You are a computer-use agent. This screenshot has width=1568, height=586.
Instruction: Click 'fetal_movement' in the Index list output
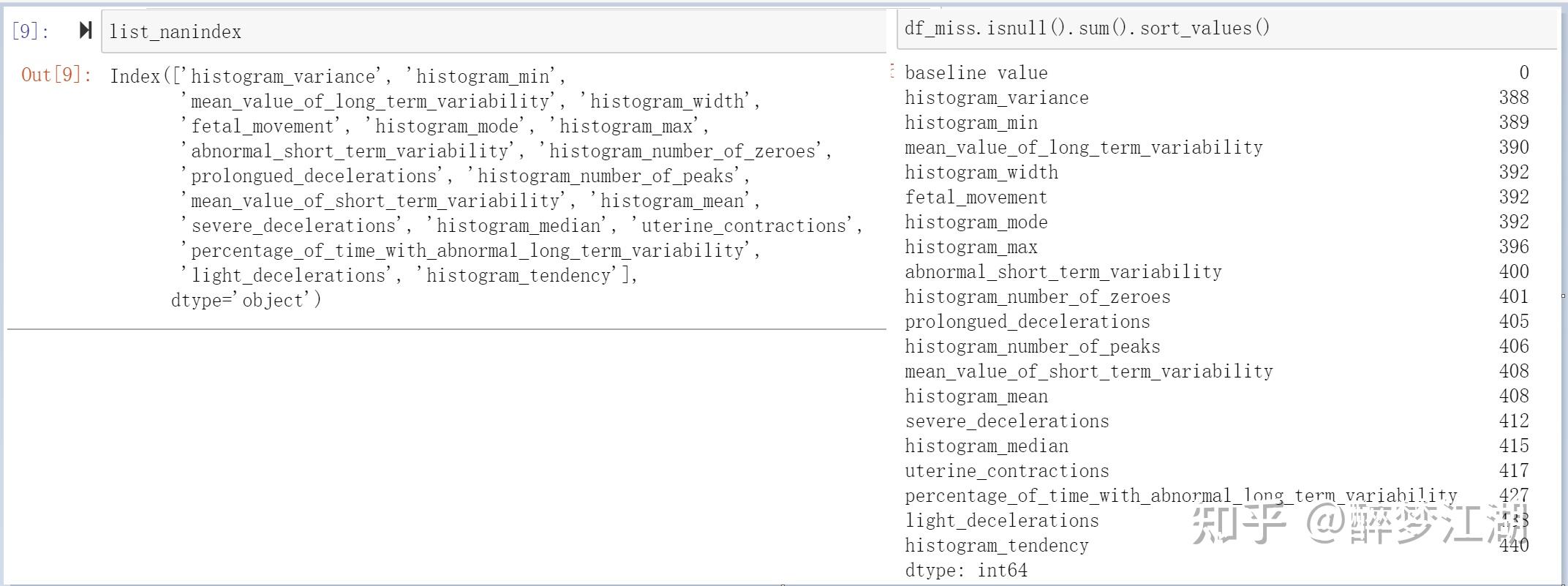tap(263, 127)
